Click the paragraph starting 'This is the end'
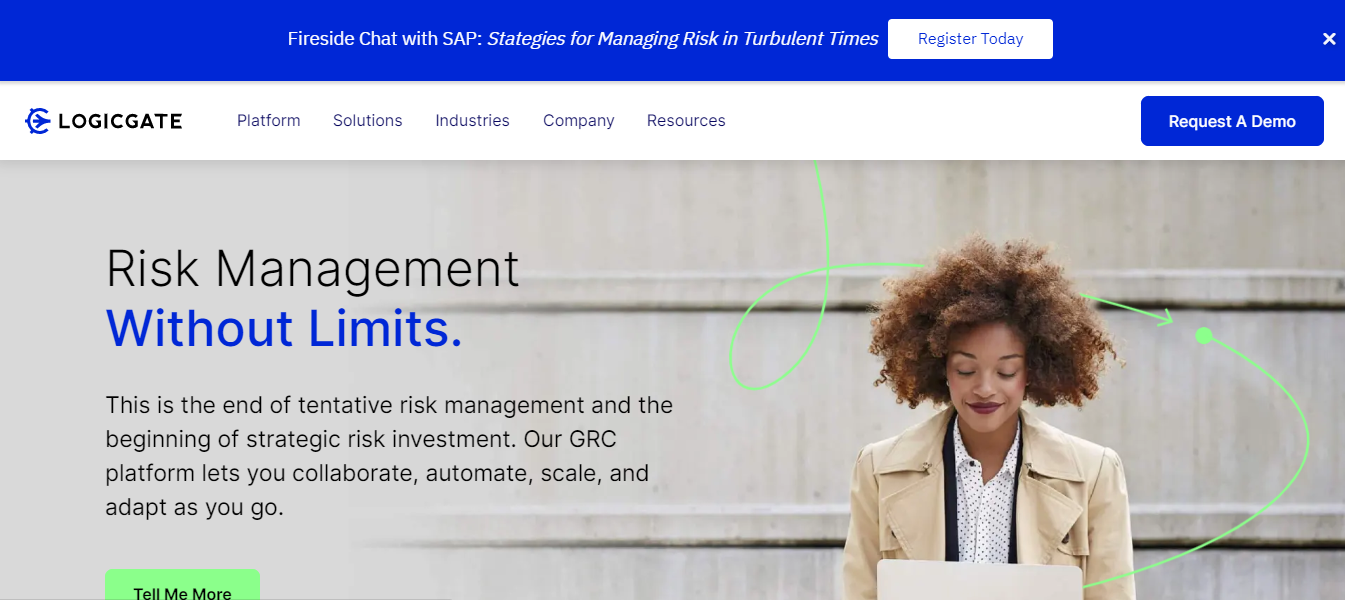Screen dimensions: 1345x600 390,456
